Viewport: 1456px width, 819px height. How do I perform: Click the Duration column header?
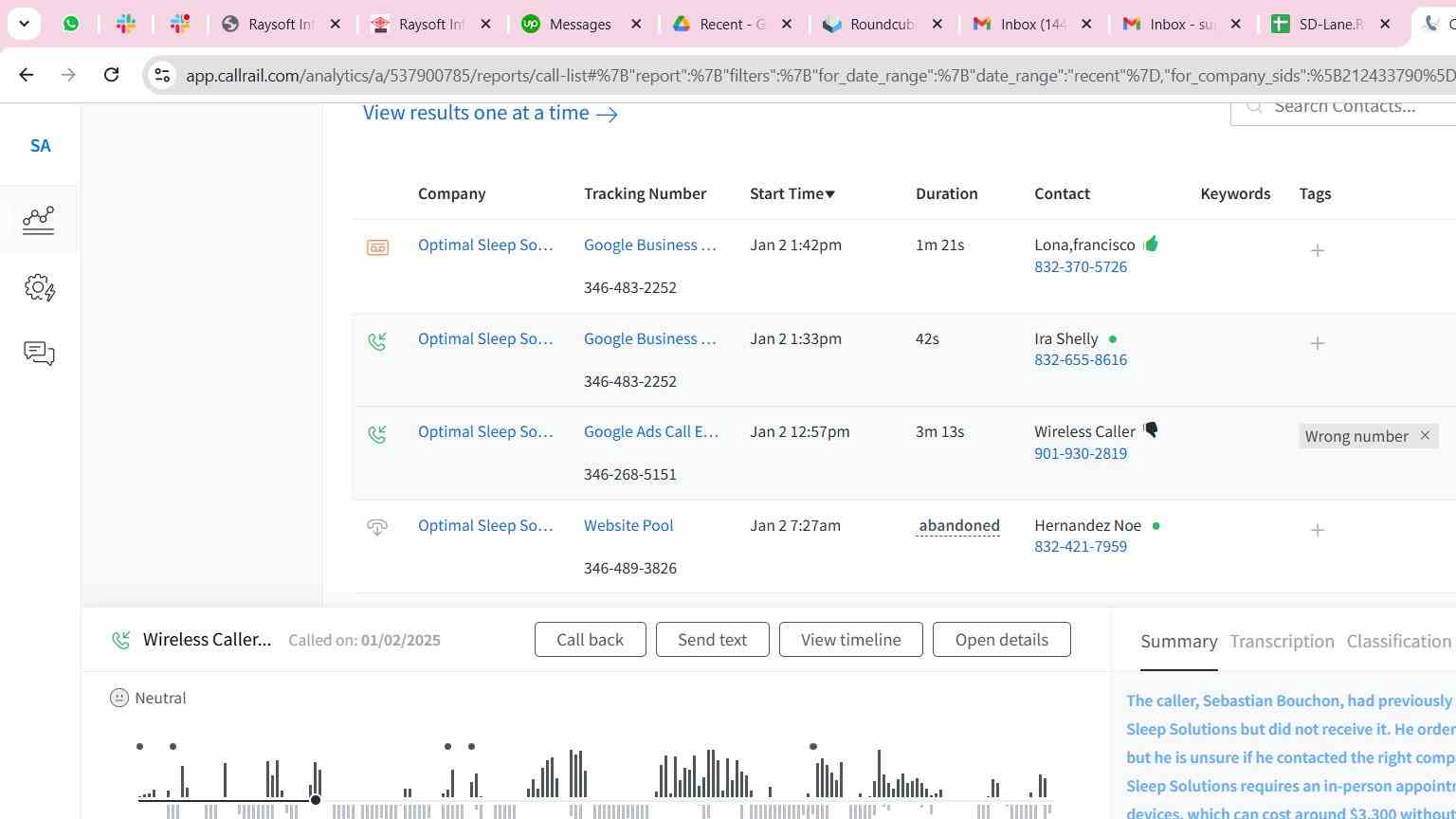946,193
